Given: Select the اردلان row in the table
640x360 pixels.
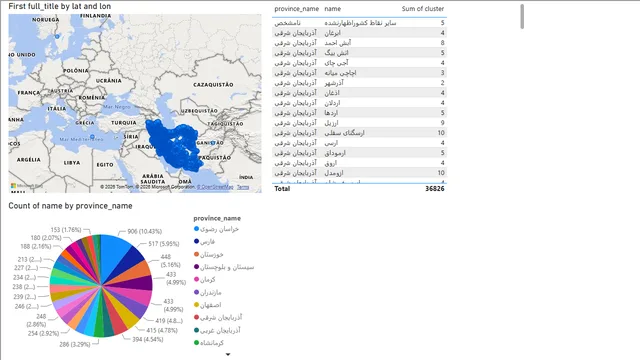Looking at the screenshot, I should coord(359,103).
